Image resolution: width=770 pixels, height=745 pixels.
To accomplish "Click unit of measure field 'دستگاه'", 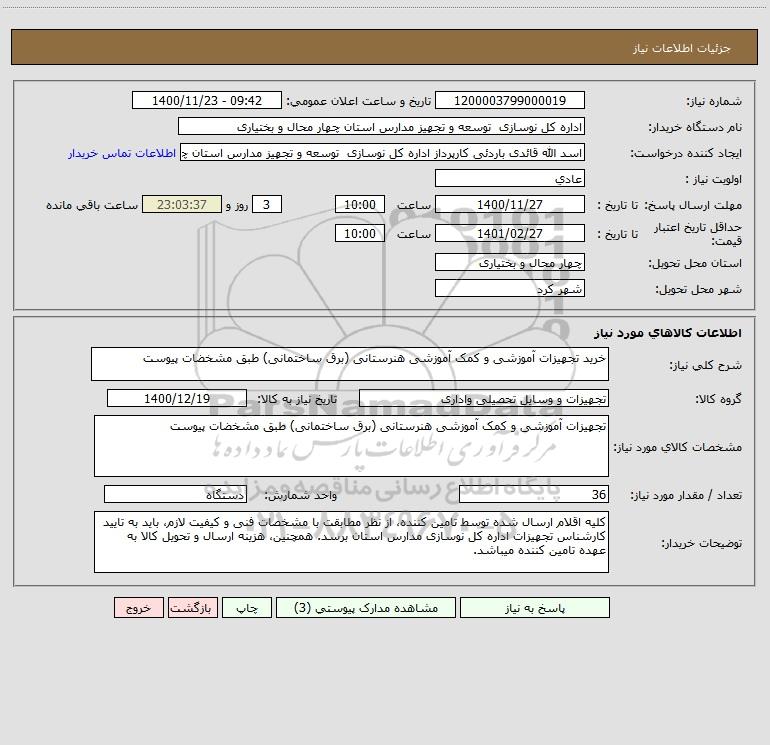I will click(175, 494).
